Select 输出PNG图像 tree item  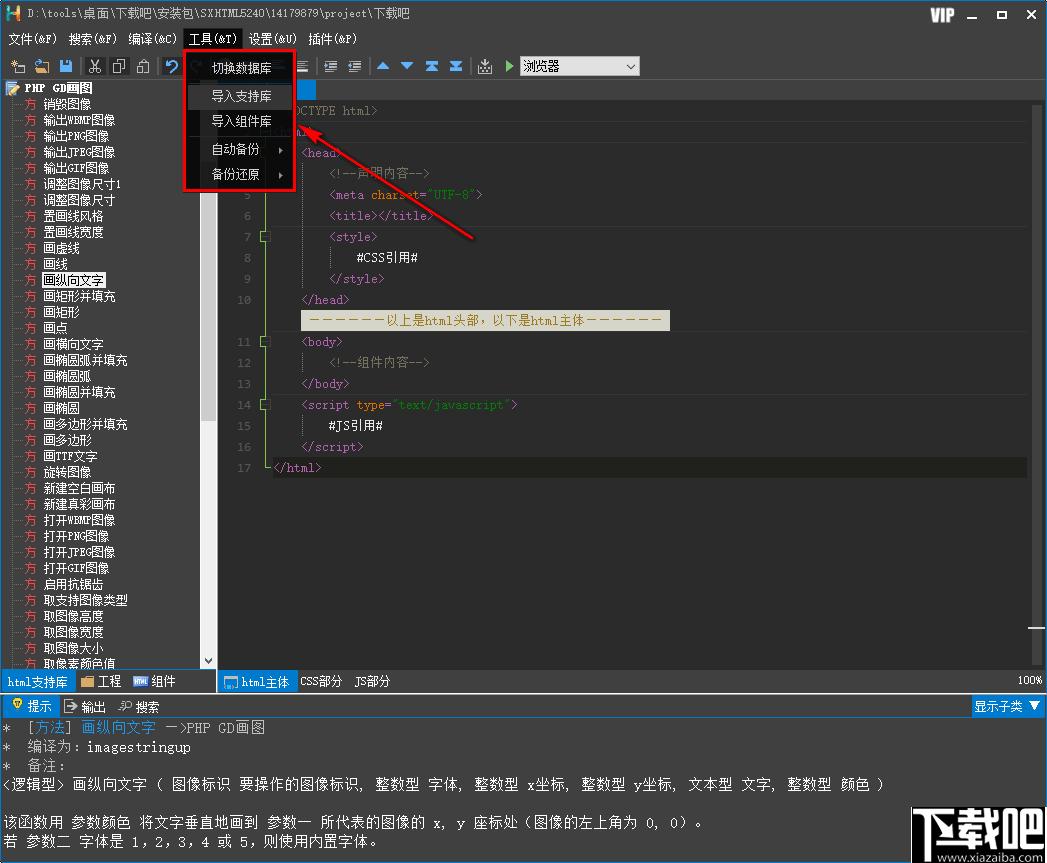(75, 136)
